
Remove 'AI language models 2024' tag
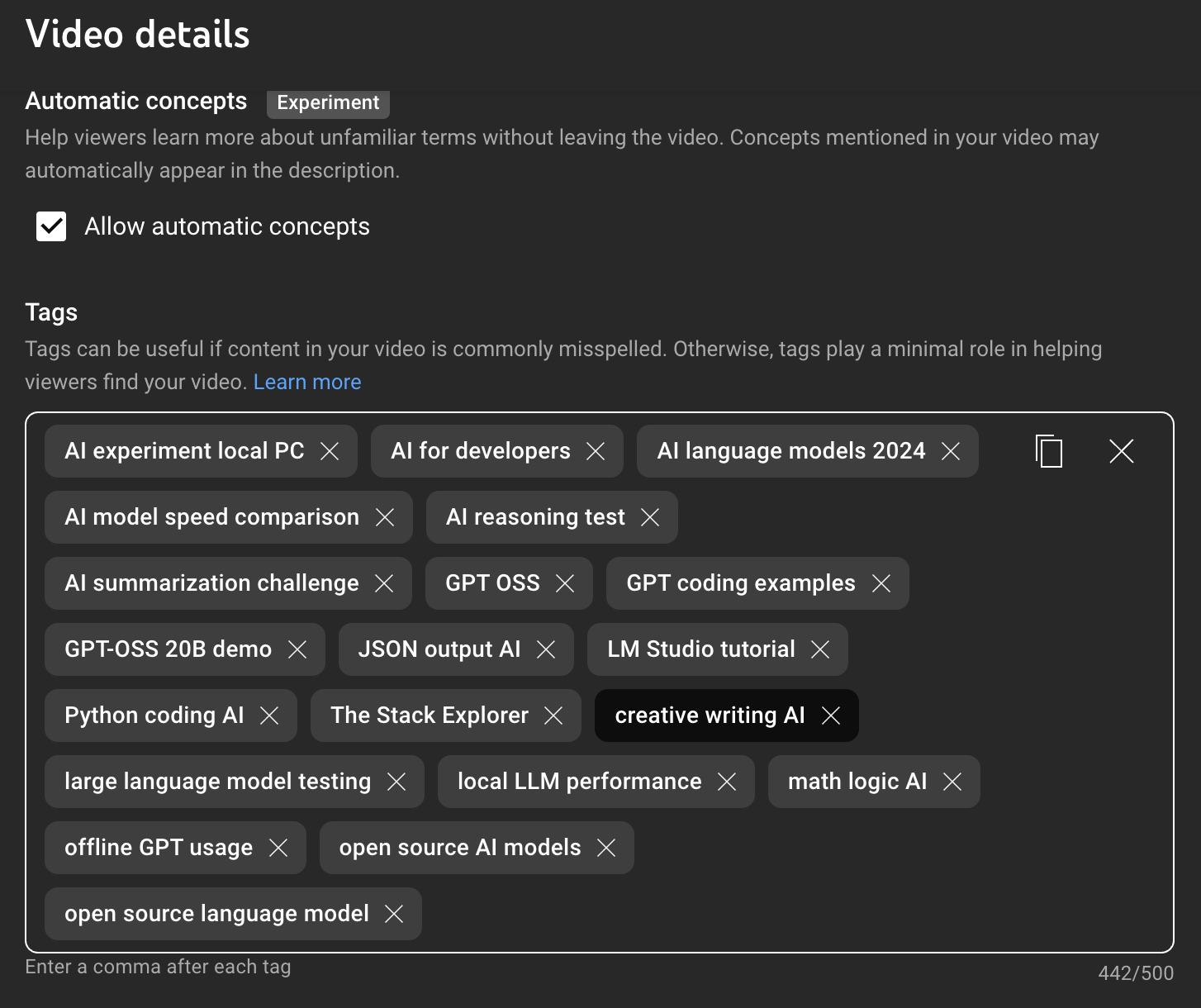coord(951,451)
